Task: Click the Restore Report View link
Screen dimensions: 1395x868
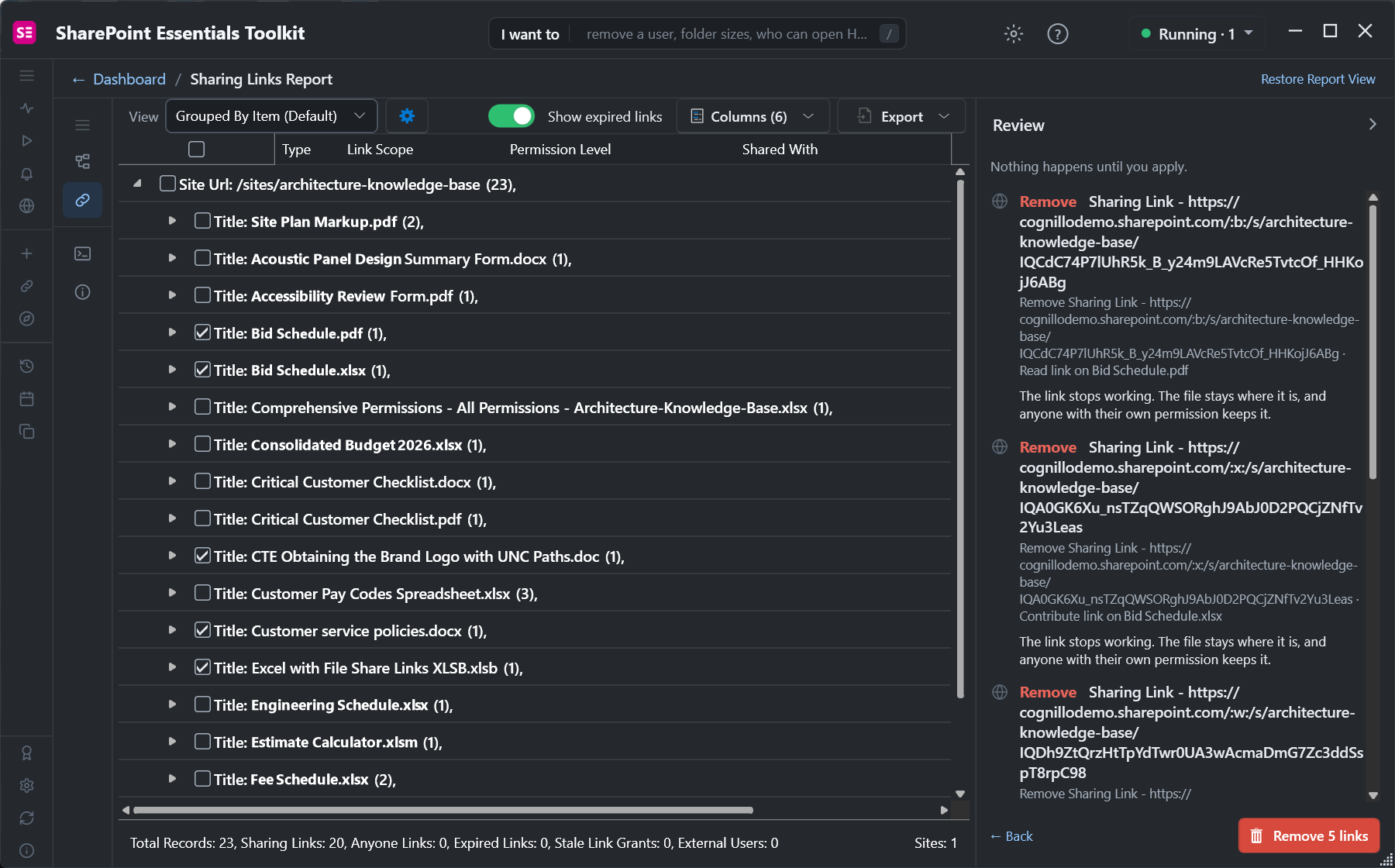Action: coord(1318,79)
